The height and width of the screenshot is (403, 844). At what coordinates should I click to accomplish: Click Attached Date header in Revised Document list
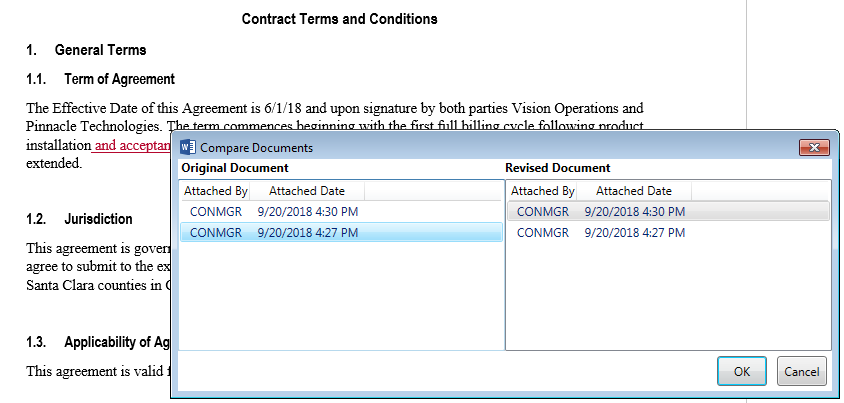point(633,191)
